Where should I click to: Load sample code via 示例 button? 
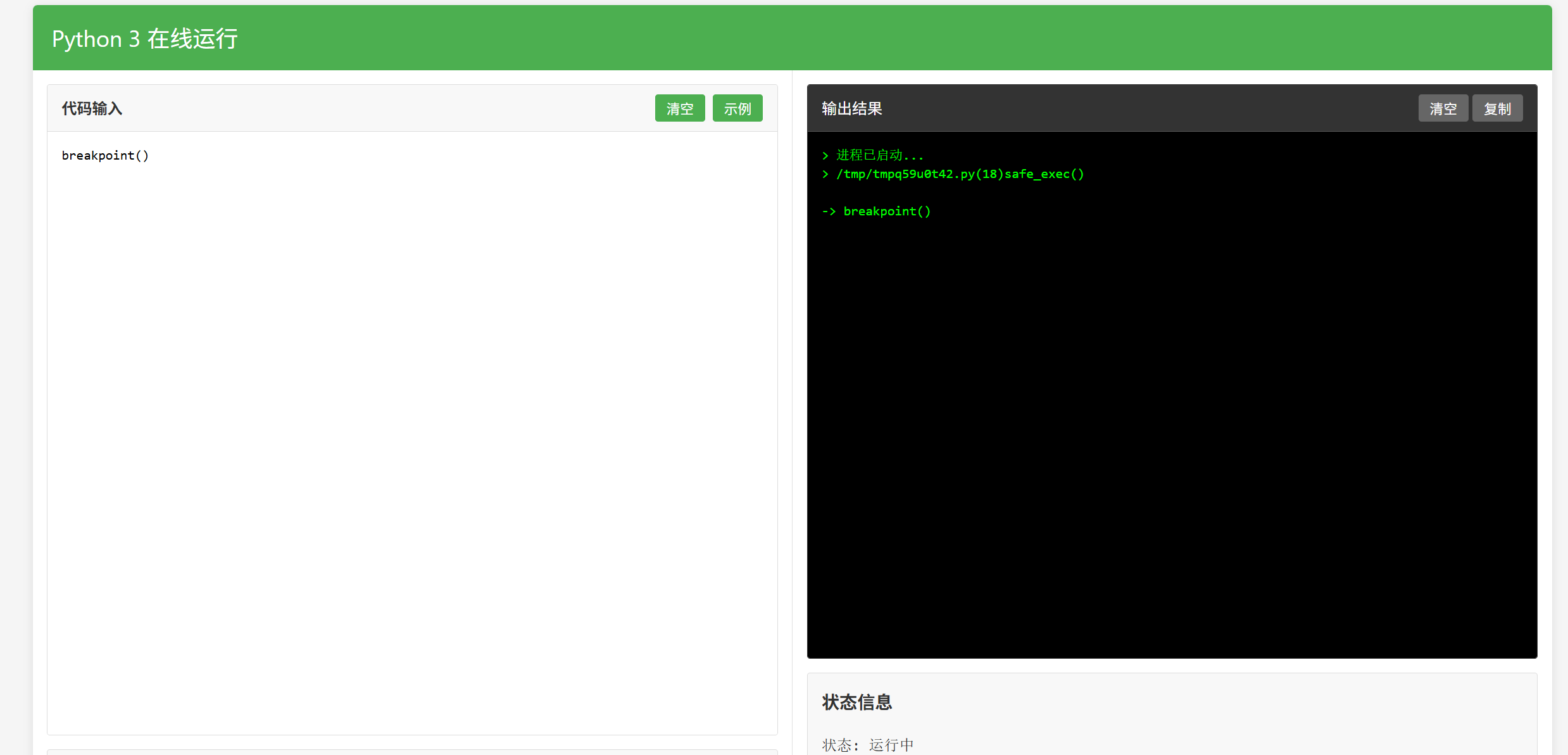pos(737,108)
